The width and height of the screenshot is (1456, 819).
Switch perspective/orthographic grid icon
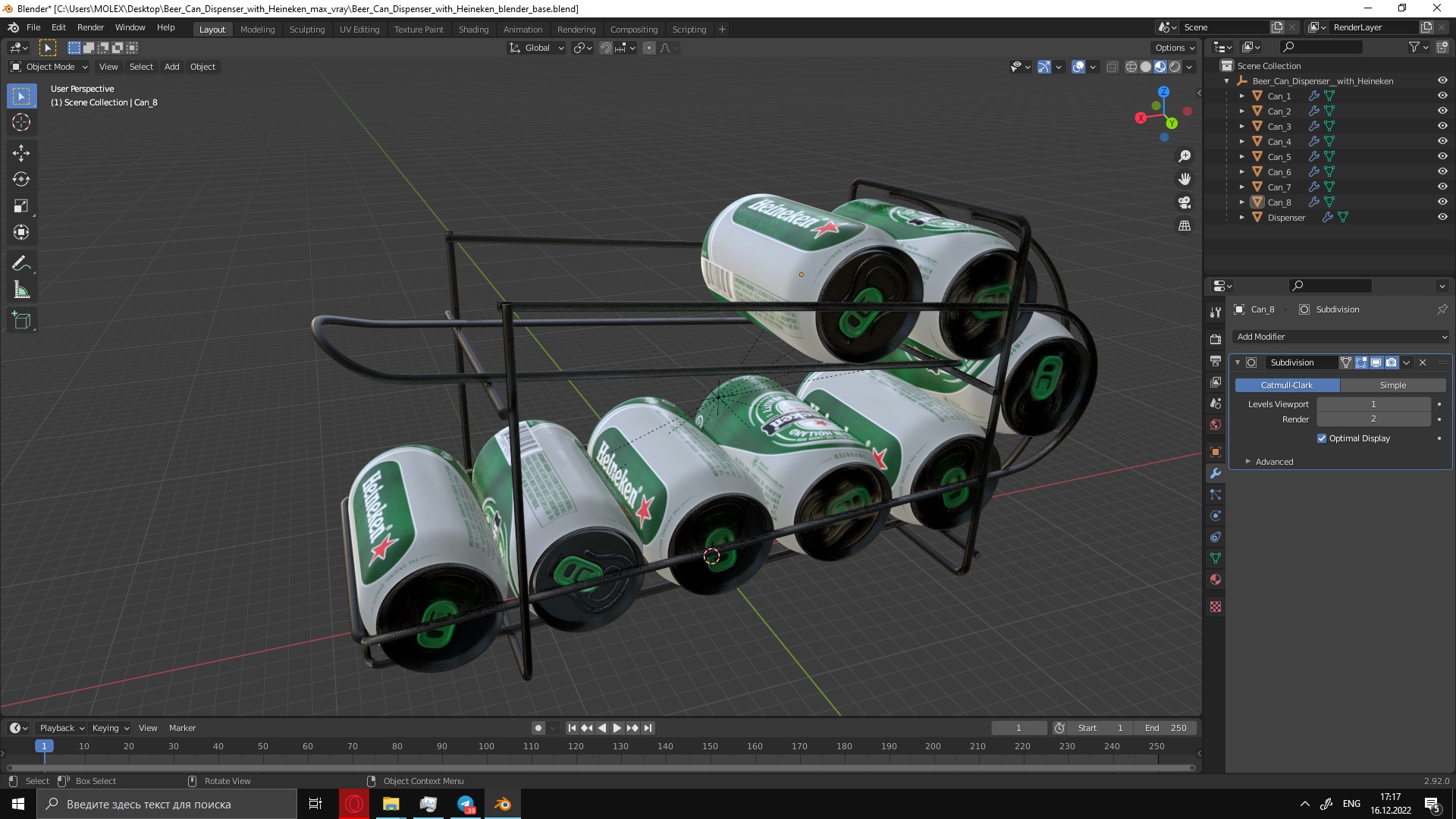click(x=1185, y=226)
